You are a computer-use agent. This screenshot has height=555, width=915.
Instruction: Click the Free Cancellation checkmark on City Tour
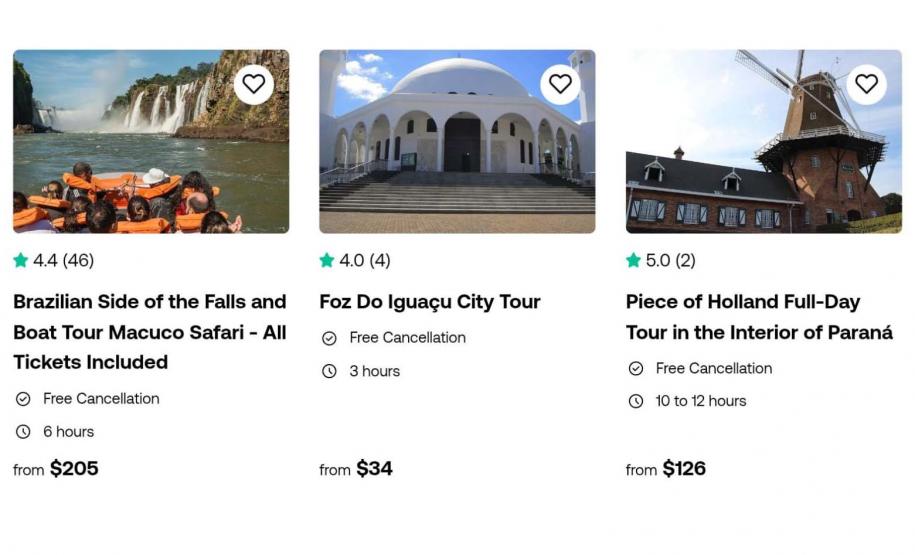(x=329, y=338)
